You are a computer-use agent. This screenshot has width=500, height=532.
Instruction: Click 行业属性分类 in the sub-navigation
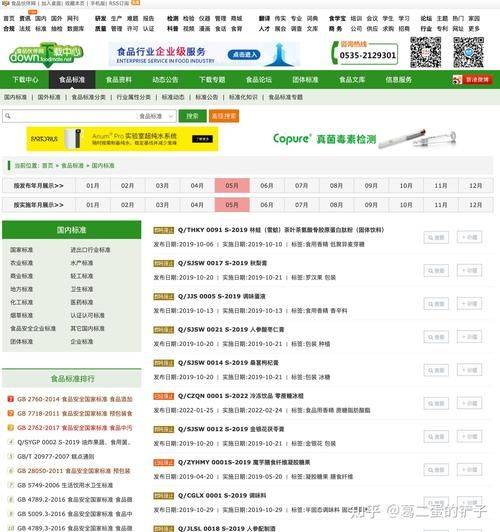[x=134, y=97]
